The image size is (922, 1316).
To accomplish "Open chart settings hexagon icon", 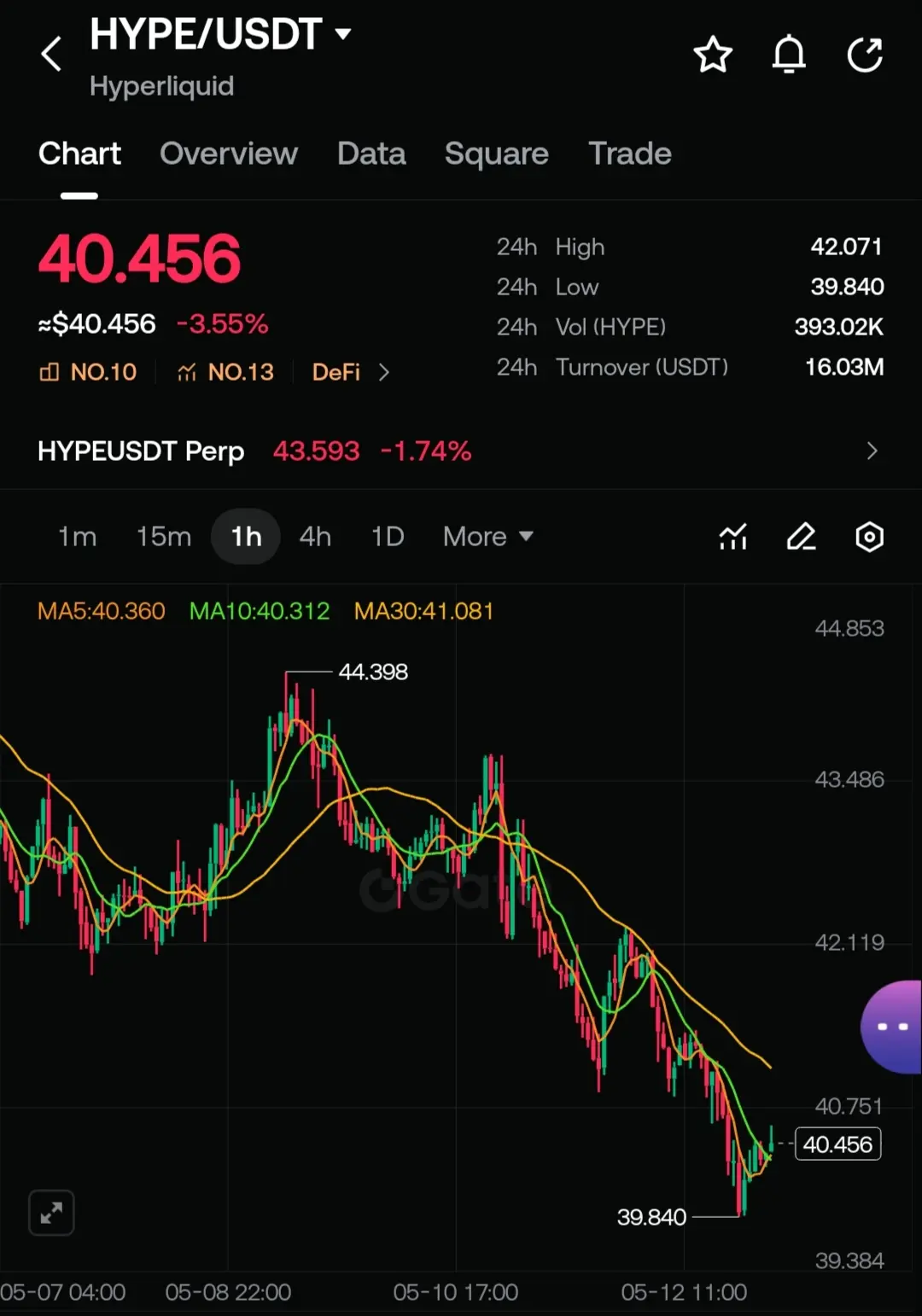I will point(869,537).
